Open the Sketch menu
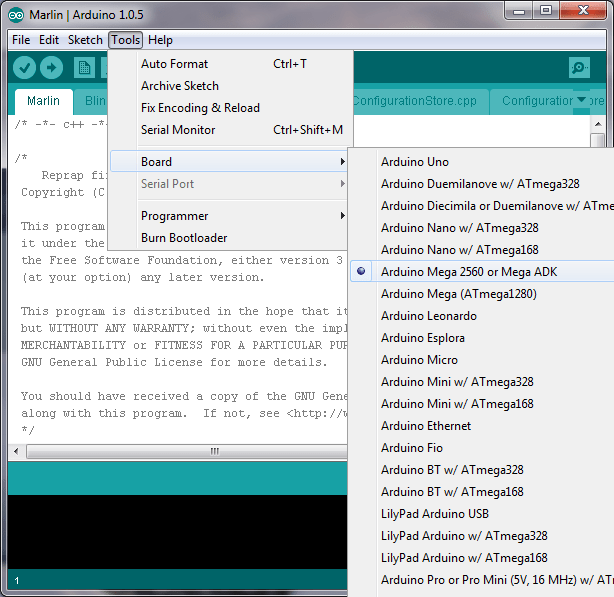Screen dimensions: 614x597 click(x=85, y=40)
